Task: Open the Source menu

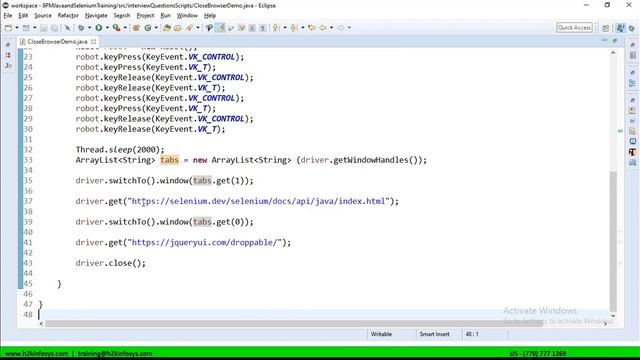Action: (43, 16)
